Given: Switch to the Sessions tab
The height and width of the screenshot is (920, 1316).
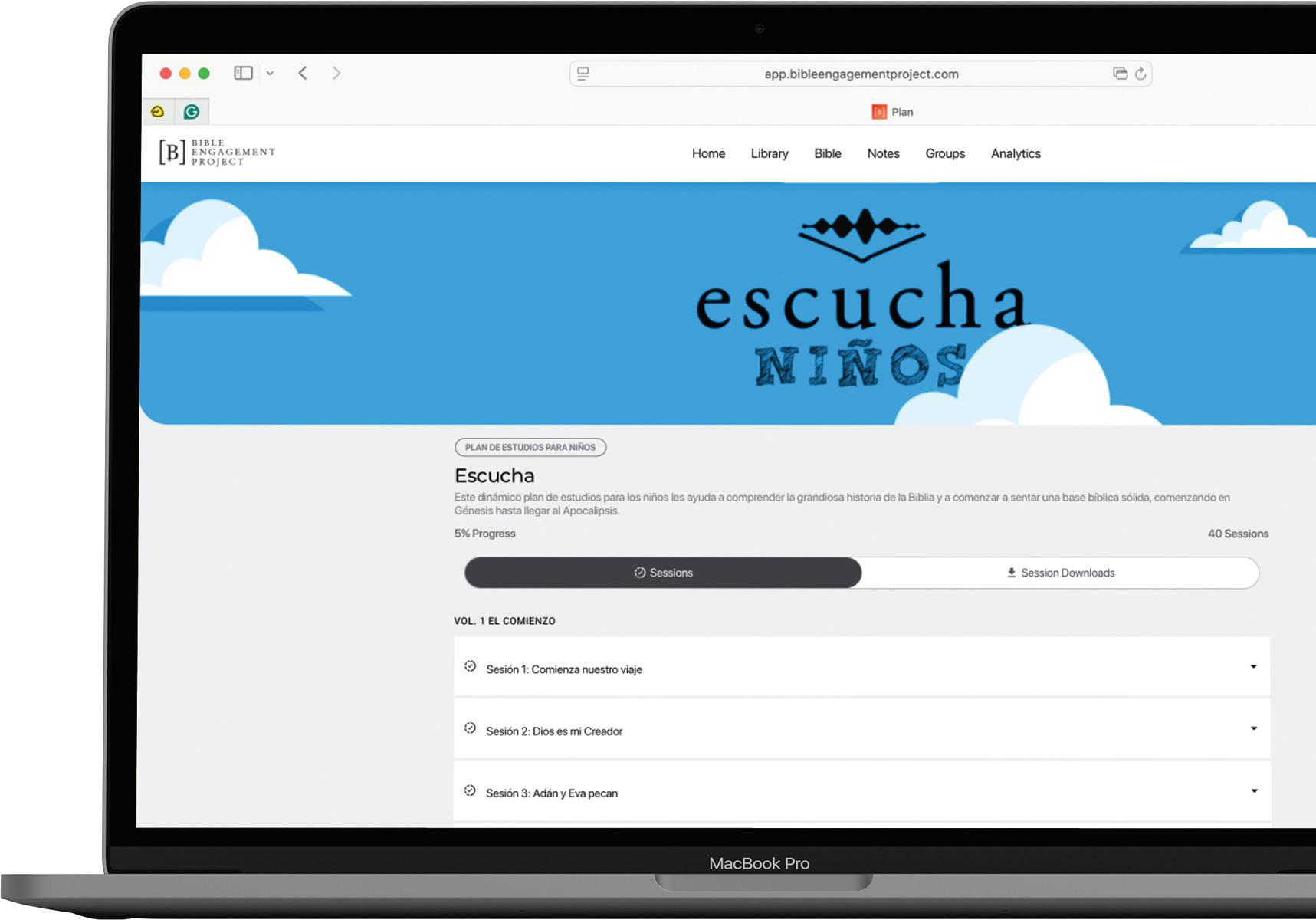Looking at the screenshot, I should pyautogui.click(x=663, y=573).
